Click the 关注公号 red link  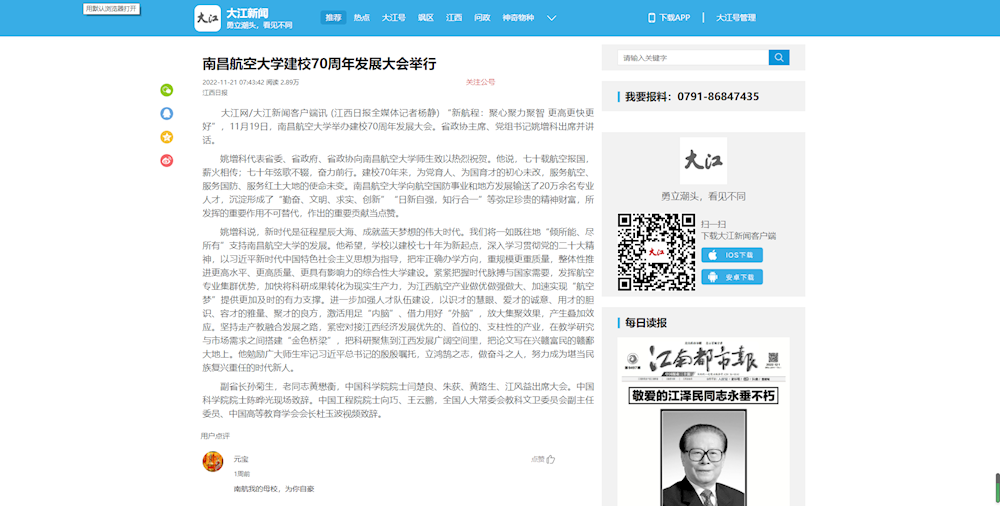(x=480, y=82)
